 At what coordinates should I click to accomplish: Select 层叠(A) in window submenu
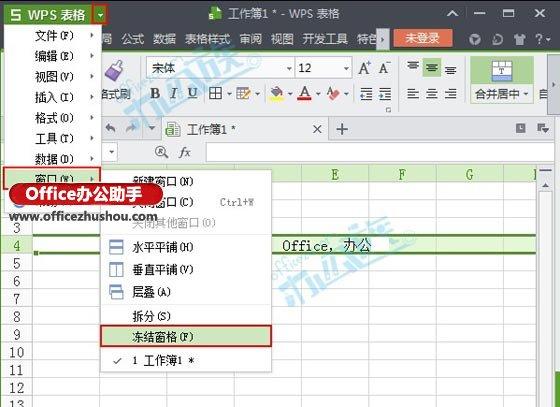point(186,292)
